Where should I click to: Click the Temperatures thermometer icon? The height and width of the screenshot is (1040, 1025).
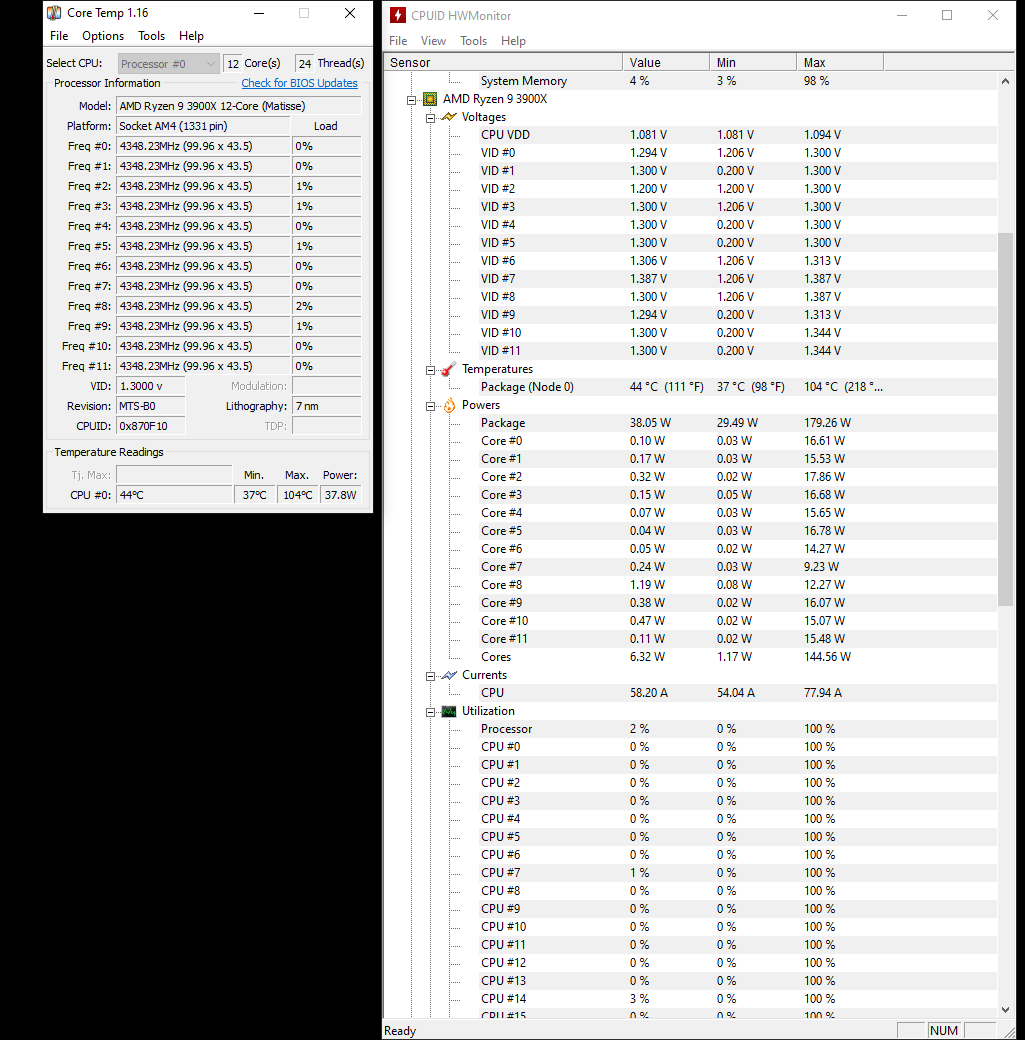coord(449,369)
